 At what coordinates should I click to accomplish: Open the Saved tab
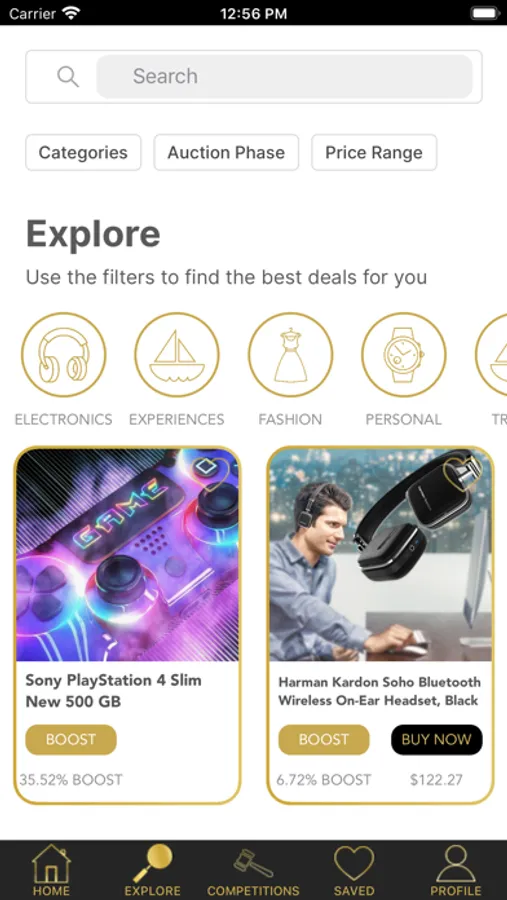tap(354, 870)
